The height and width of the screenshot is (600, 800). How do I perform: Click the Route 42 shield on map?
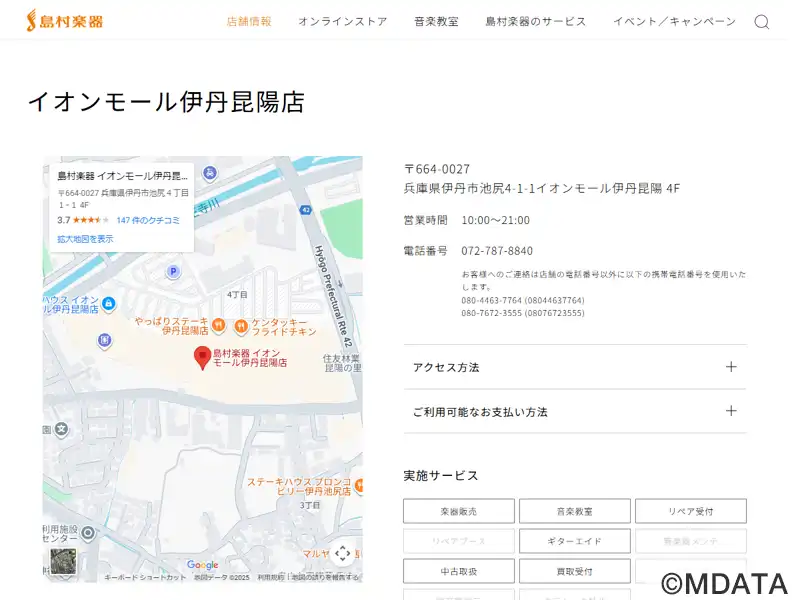(306, 210)
